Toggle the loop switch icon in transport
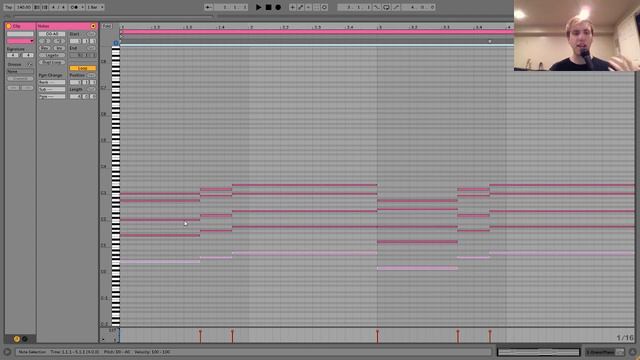Viewport: 640px width, 360px height. (x=386, y=7)
